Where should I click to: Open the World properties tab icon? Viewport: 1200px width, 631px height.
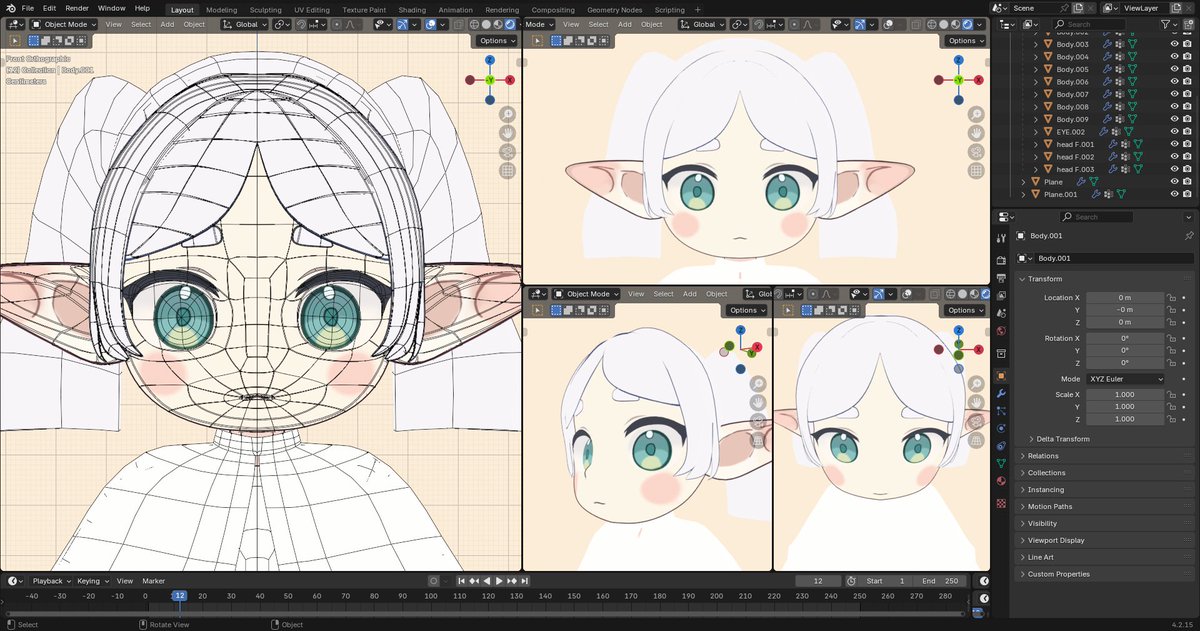point(1001,331)
